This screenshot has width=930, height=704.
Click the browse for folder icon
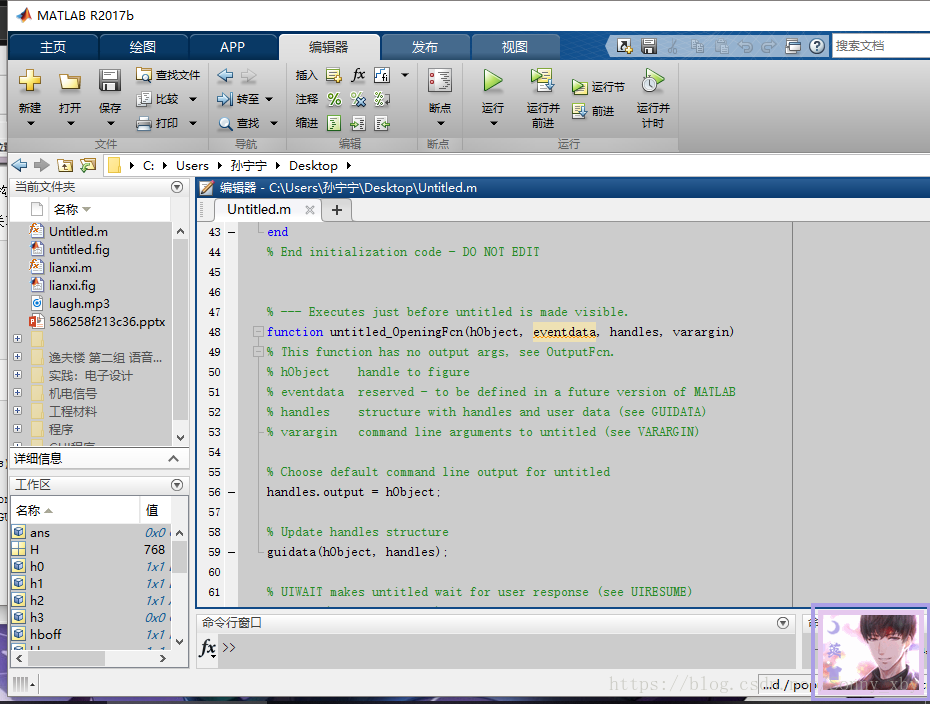point(88,165)
